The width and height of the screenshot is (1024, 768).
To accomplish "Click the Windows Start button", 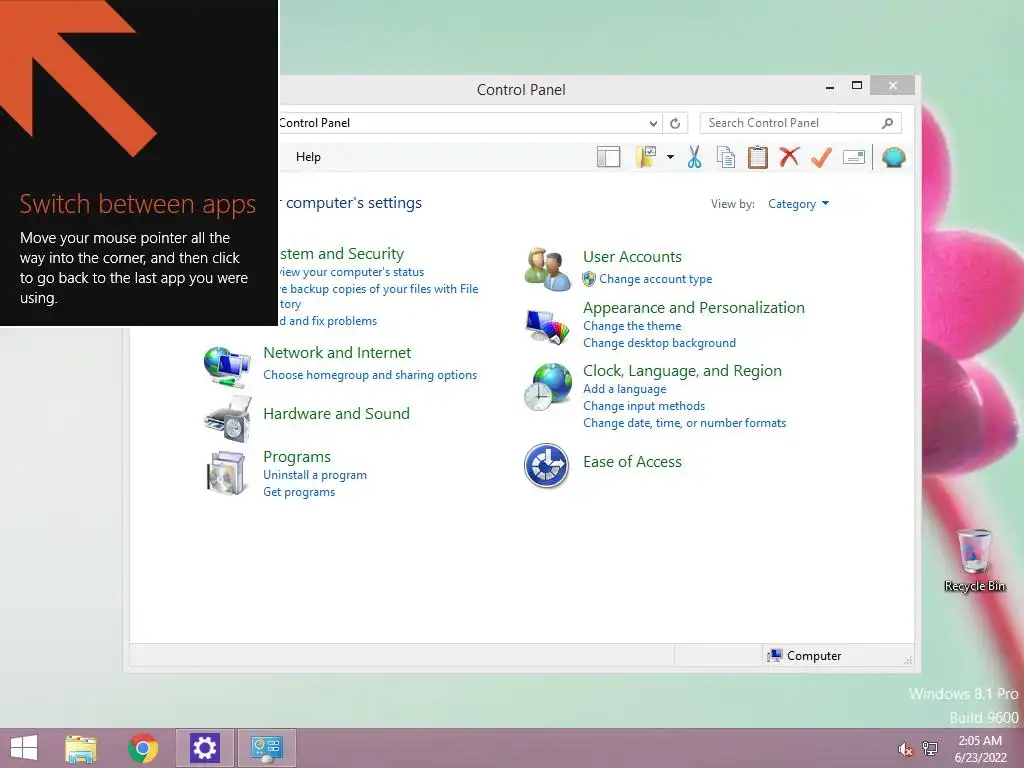I will [24, 748].
